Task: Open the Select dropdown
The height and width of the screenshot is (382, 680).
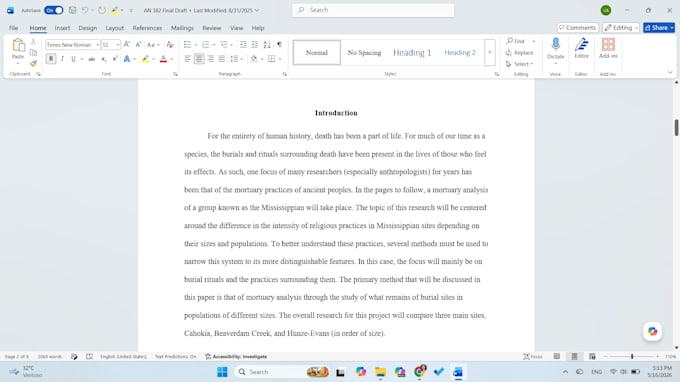Action: pyautogui.click(x=519, y=64)
